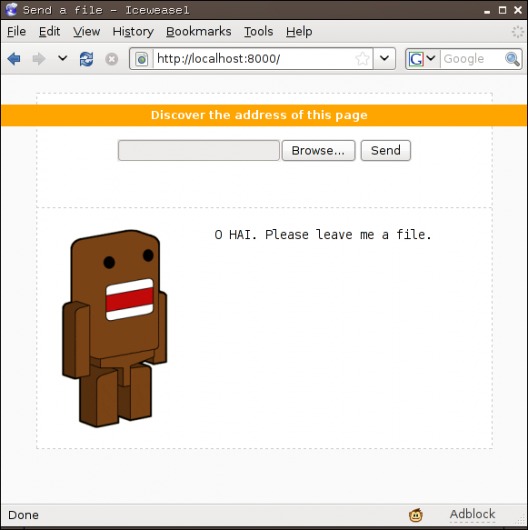Open the back/forward history dropdown arrow
Image resolution: width=528 pixels, height=530 pixels.
(x=63, y=58)
